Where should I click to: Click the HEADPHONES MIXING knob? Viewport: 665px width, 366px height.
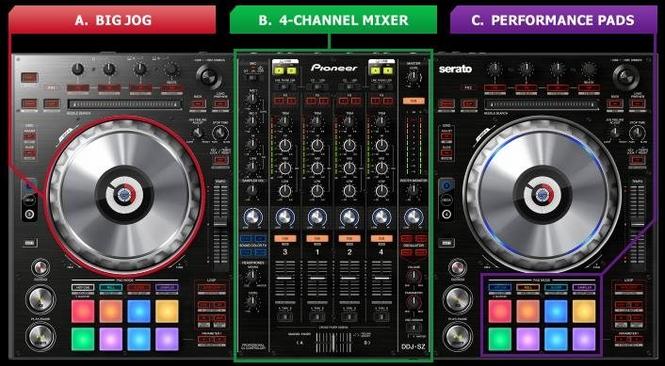[x=252, y=275]
